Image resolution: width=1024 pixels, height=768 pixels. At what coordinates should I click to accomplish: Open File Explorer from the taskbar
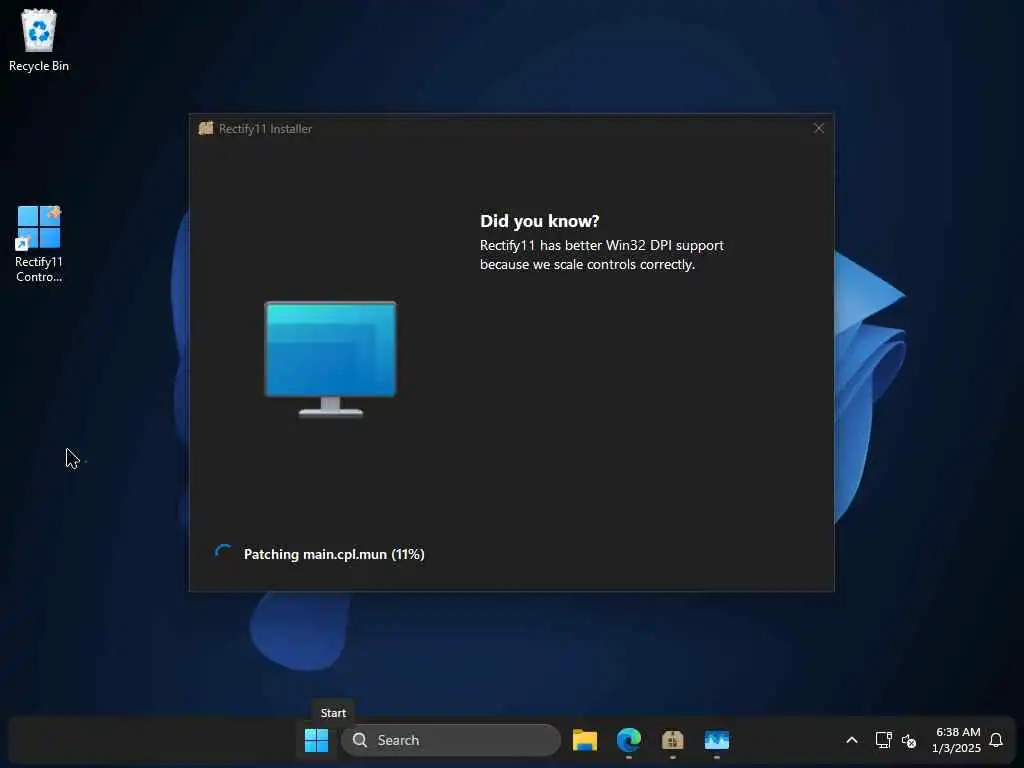pyautogui.click(x=584, y=740)
